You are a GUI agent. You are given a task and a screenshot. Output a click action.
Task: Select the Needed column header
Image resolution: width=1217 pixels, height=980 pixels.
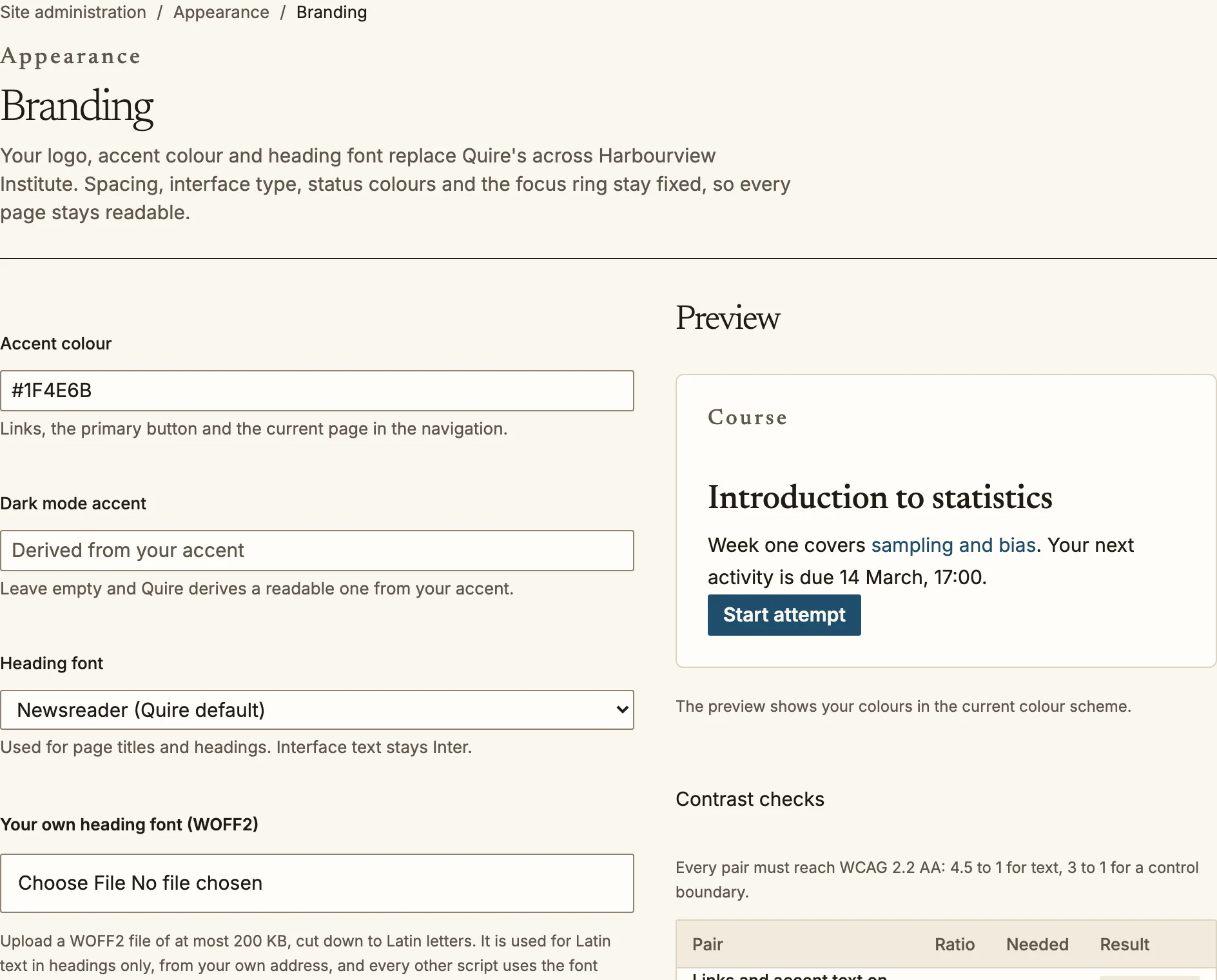[1037, 945]
